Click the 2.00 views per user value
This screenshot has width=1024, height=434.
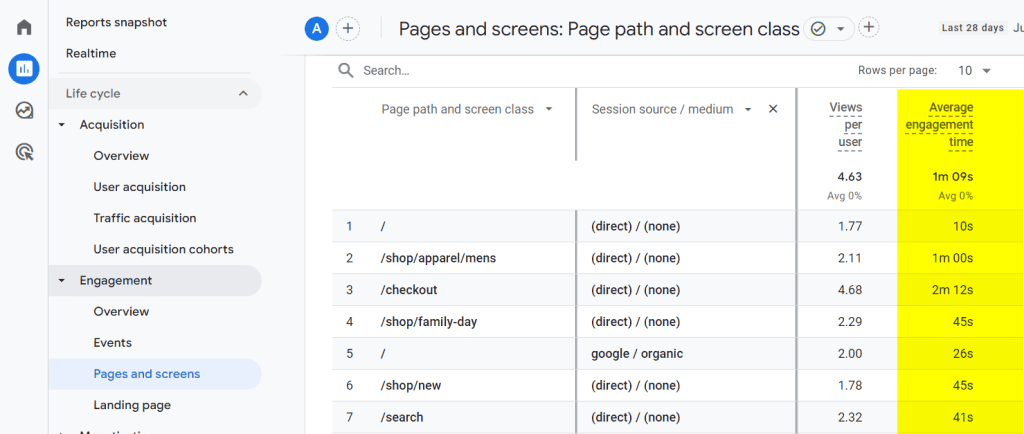pyautogui.click(x=850, y=354)
